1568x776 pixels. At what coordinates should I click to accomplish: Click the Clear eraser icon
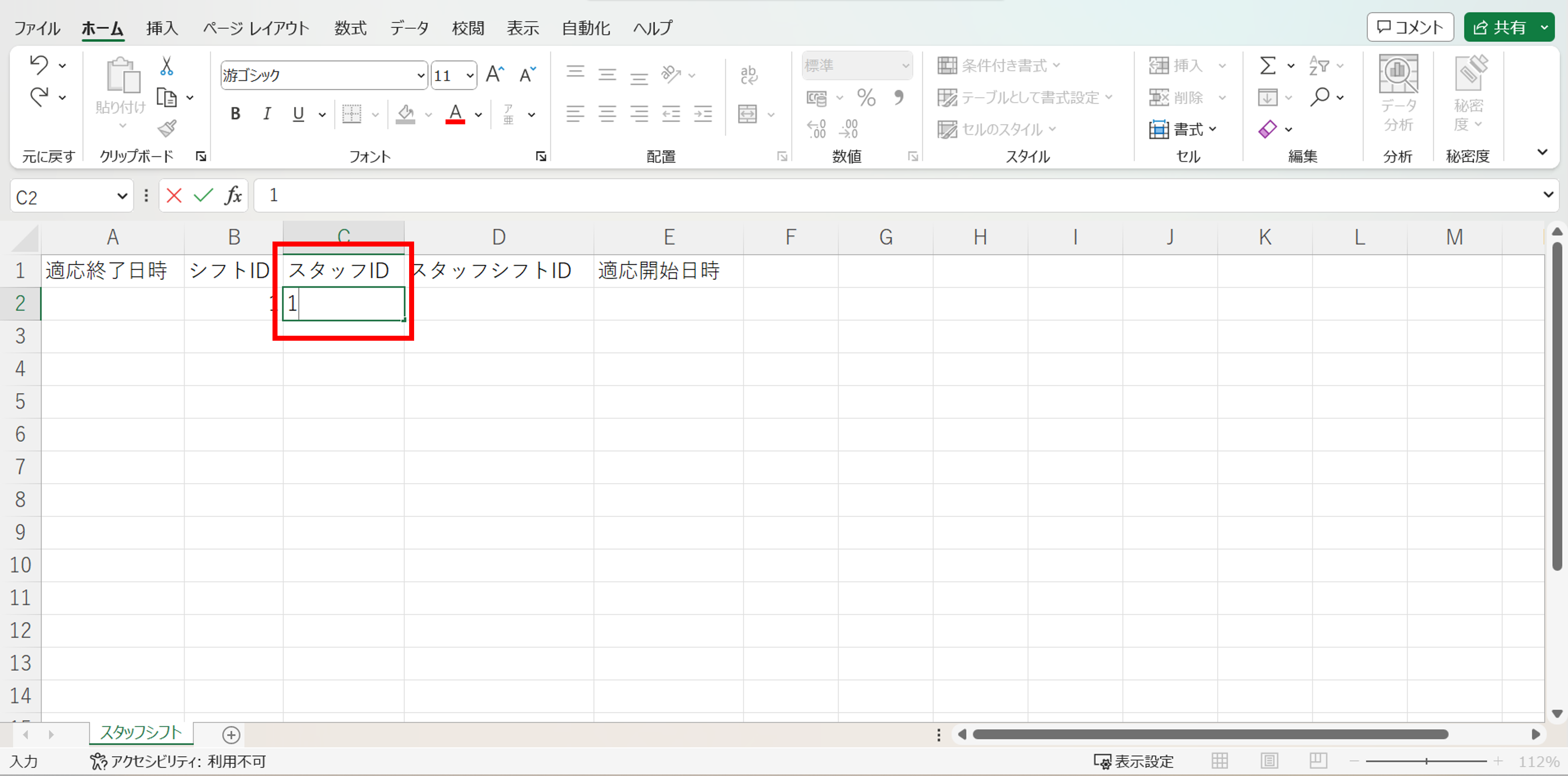click(x=1267, y=129)
